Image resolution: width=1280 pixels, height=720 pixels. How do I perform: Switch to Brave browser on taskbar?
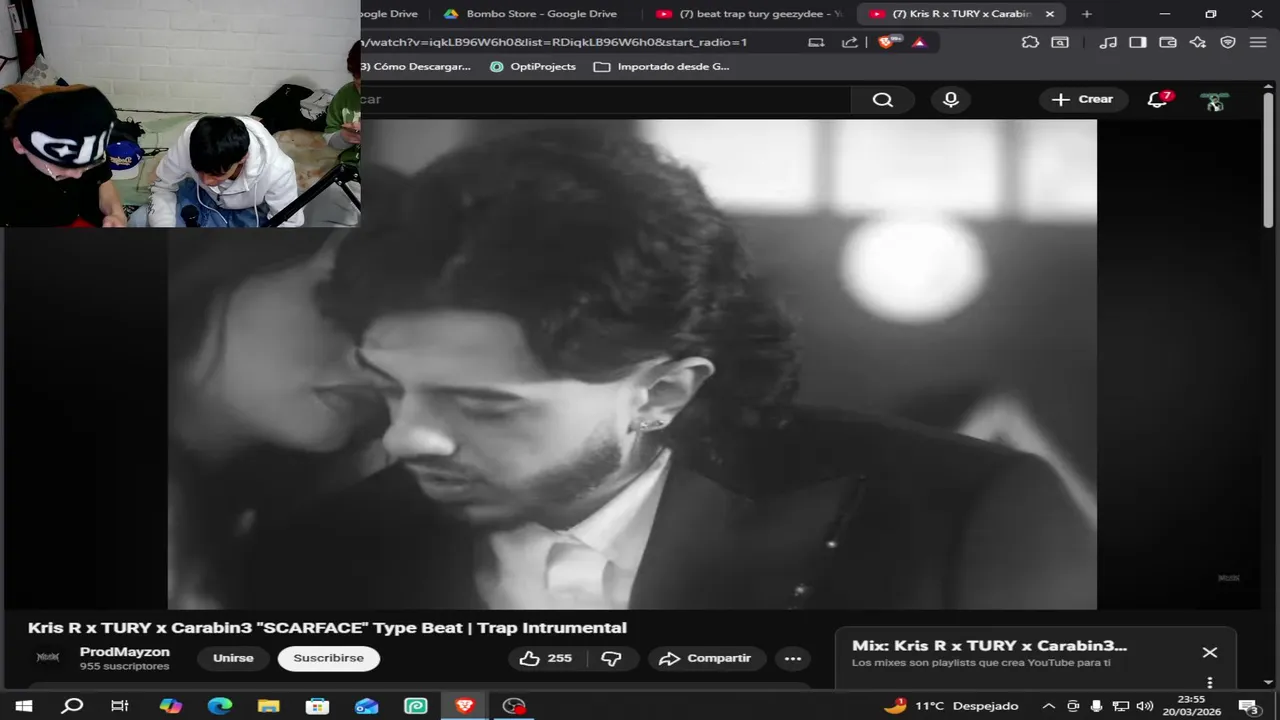pos(464,706)
